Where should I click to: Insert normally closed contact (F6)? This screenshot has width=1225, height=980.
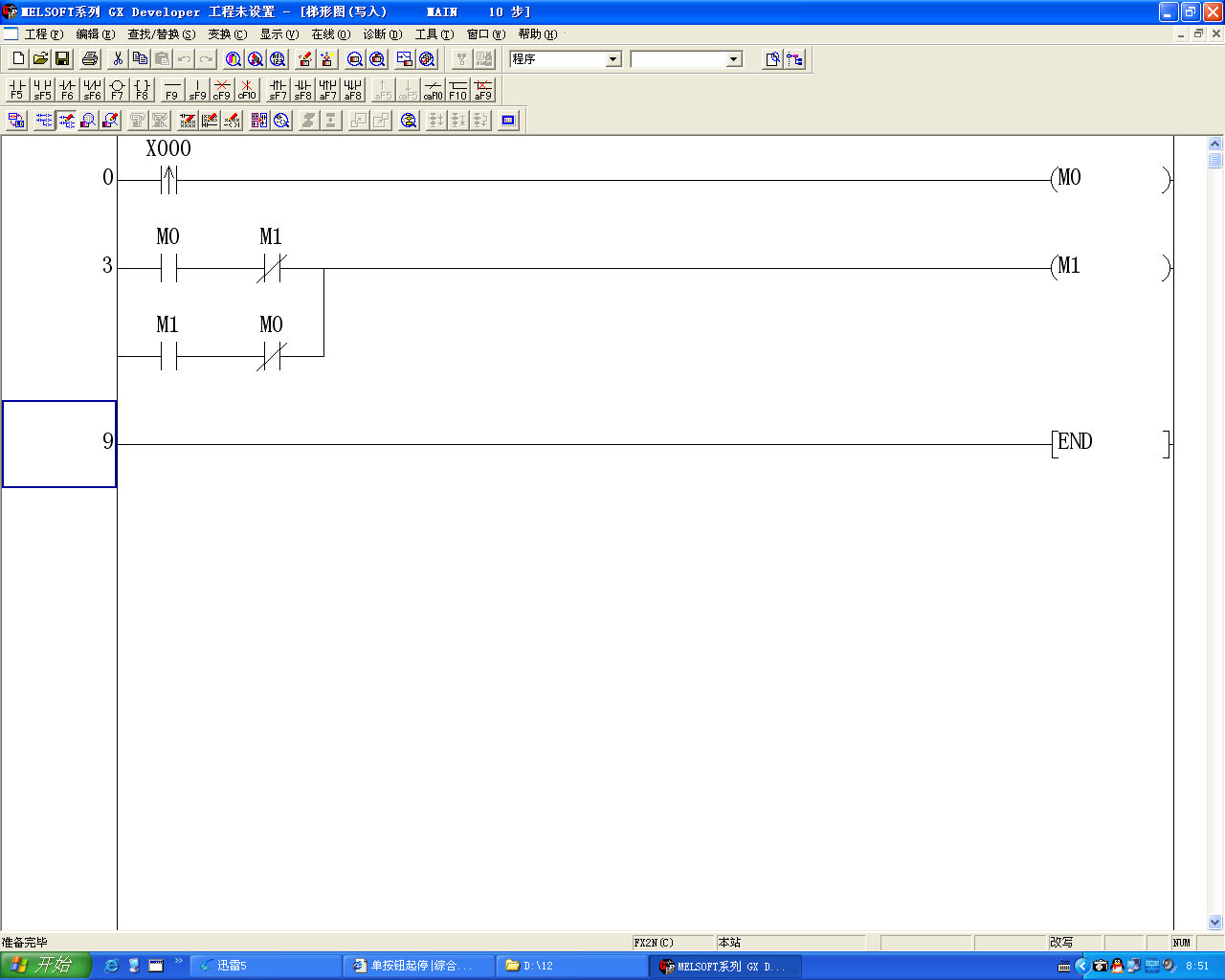click(67, 90)
